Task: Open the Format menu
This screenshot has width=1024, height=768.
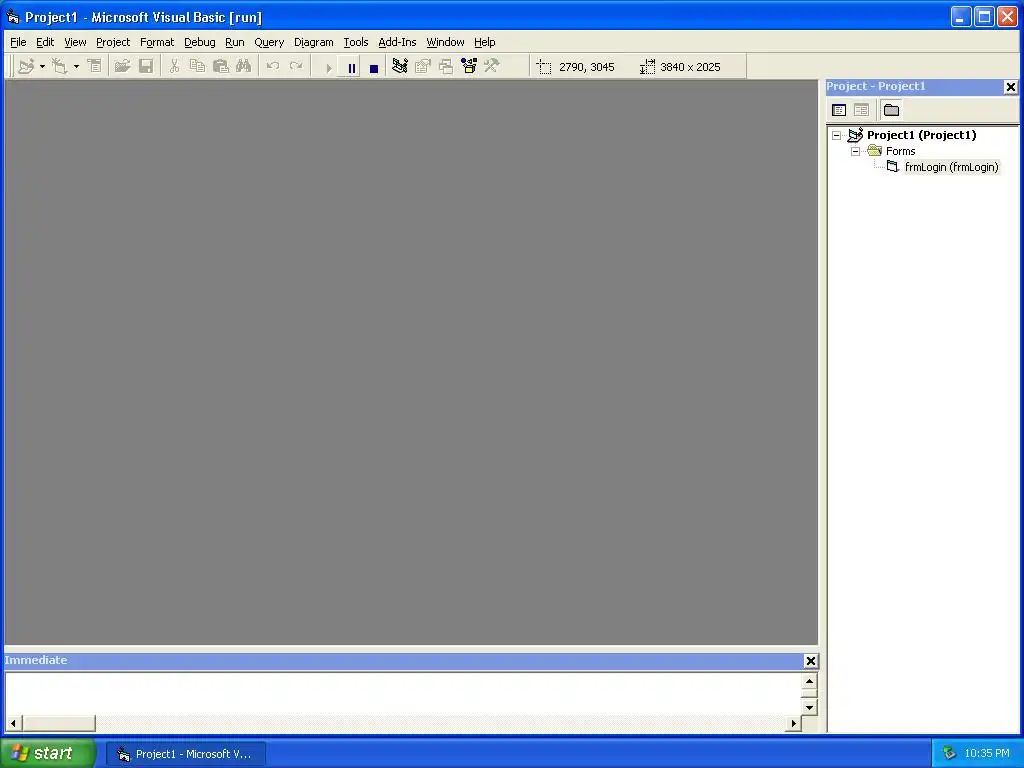Action: pyautogui.click(x=157, y=42)
